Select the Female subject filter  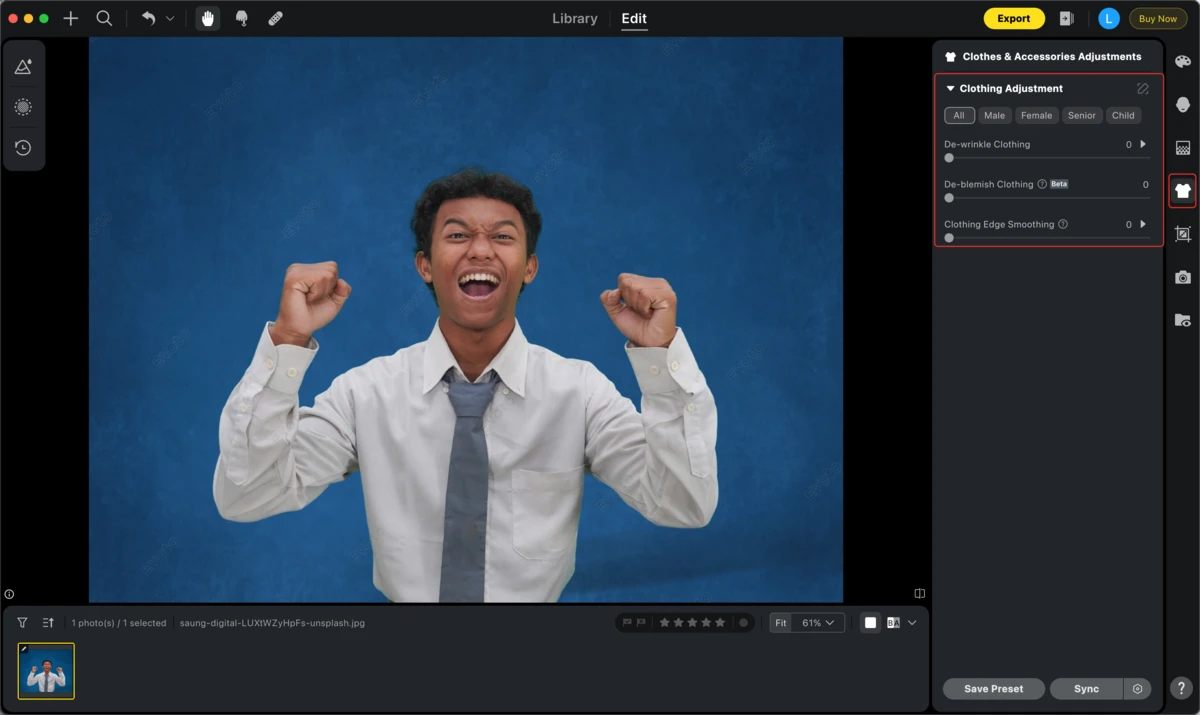click(1036, 115)
